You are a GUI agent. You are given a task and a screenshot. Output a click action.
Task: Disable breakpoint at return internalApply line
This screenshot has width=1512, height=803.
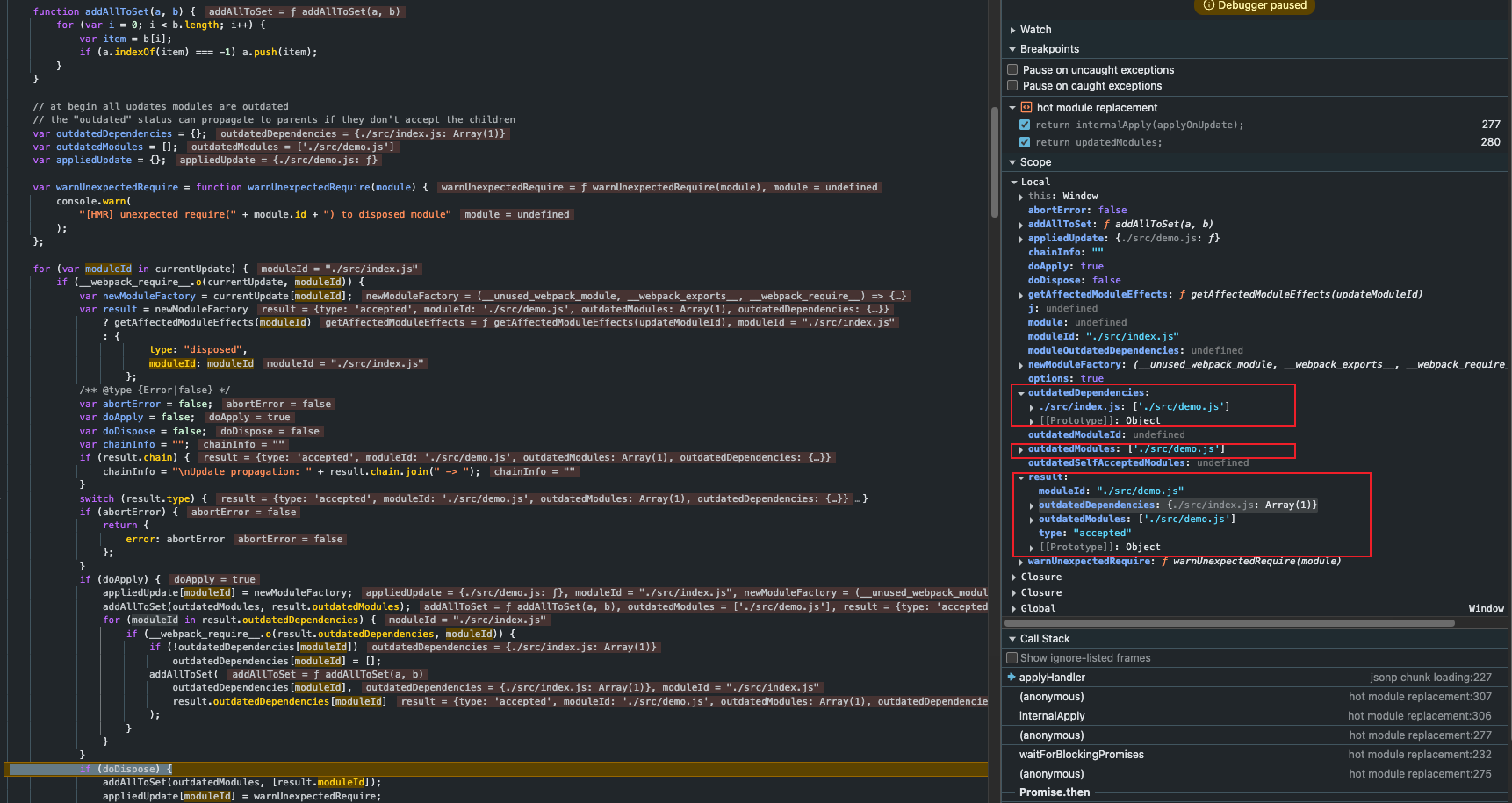[1025, 125]
